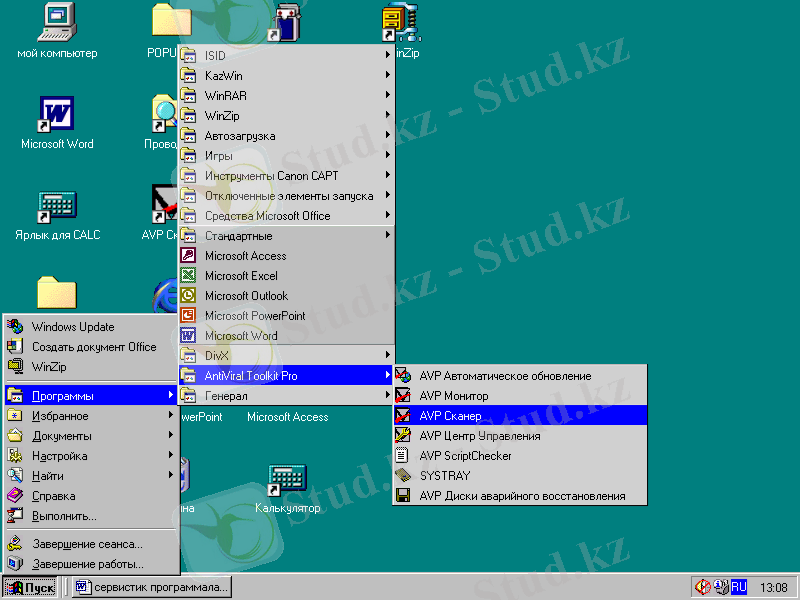This screenshot has height=600, width=800.
Task: Open the Программы menu item
Action: (91, 395)
